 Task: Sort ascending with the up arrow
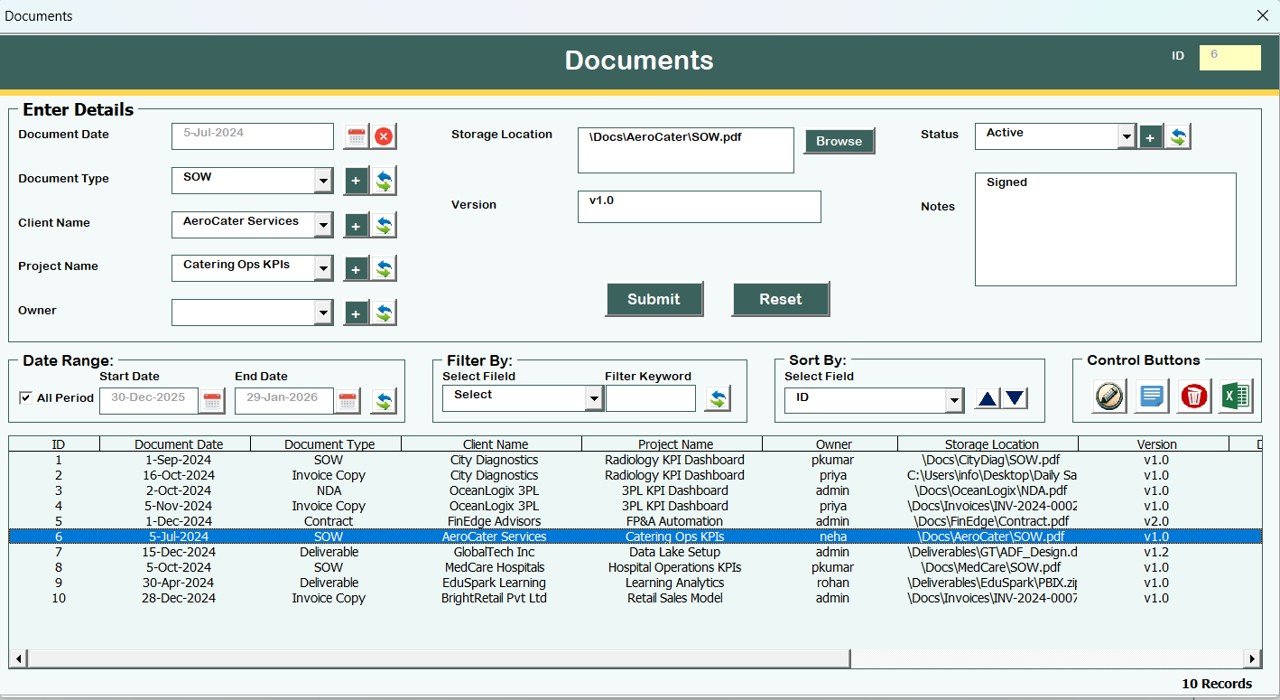click(987, 397)
